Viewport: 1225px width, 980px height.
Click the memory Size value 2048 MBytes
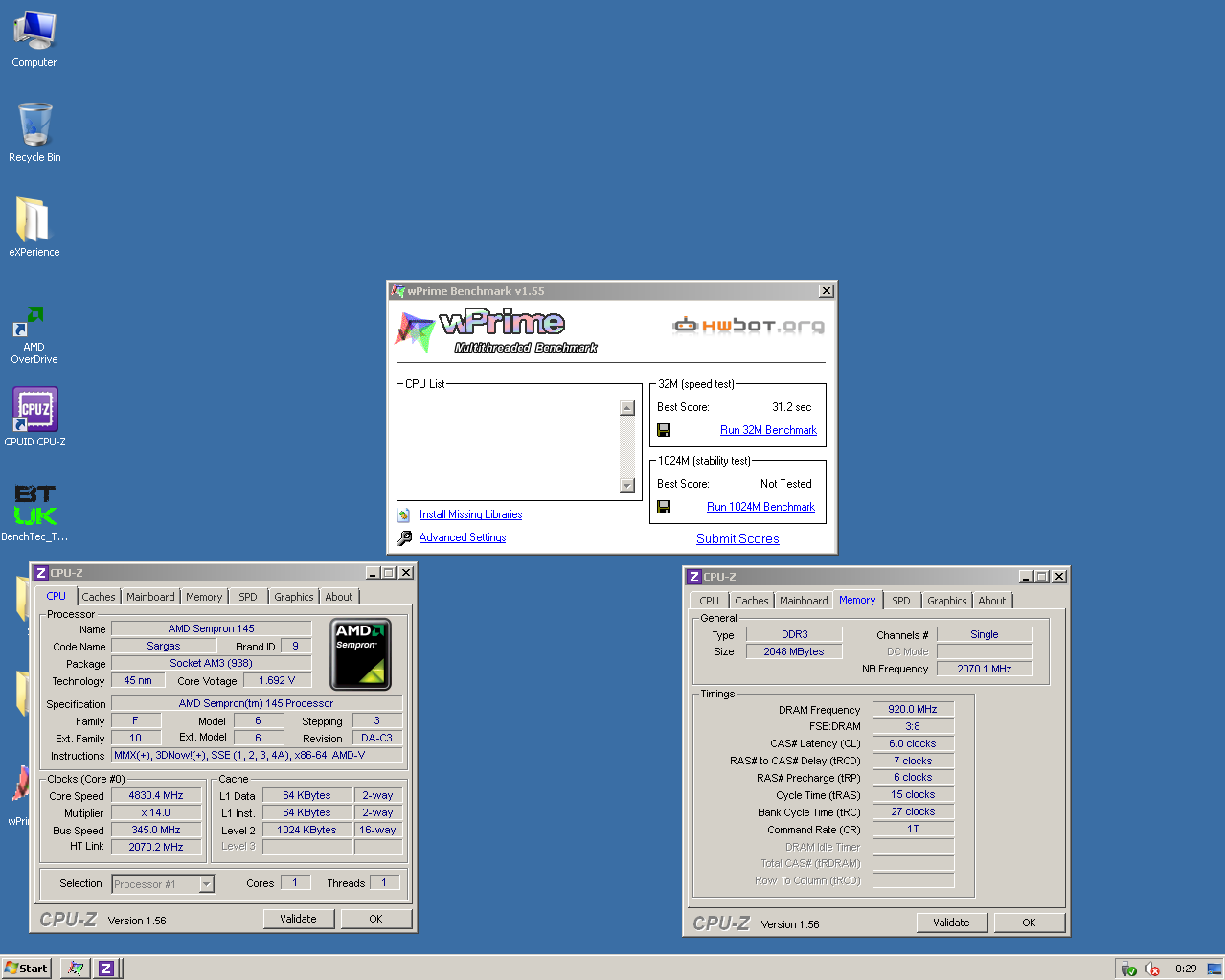794,651
